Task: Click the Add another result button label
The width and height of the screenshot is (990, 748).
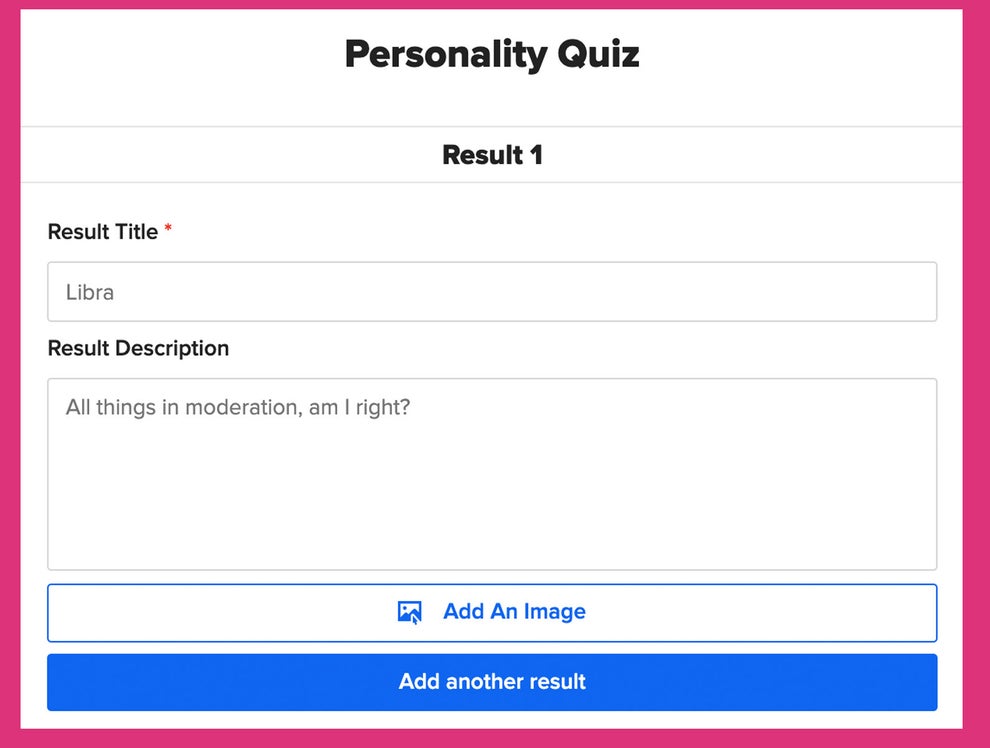Action: click(492, 682)
